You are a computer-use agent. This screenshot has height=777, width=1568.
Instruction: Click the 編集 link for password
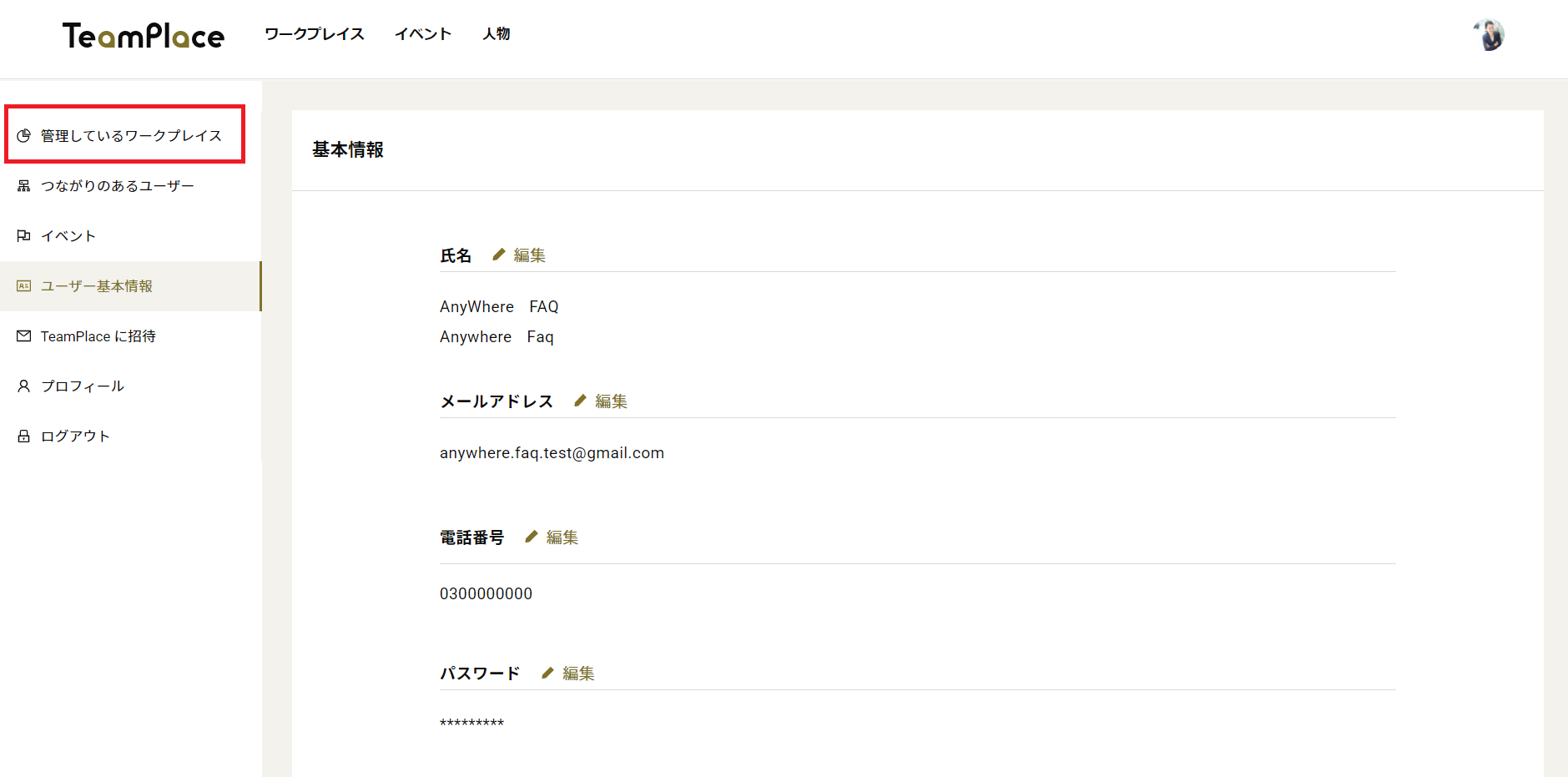point(578,674)
